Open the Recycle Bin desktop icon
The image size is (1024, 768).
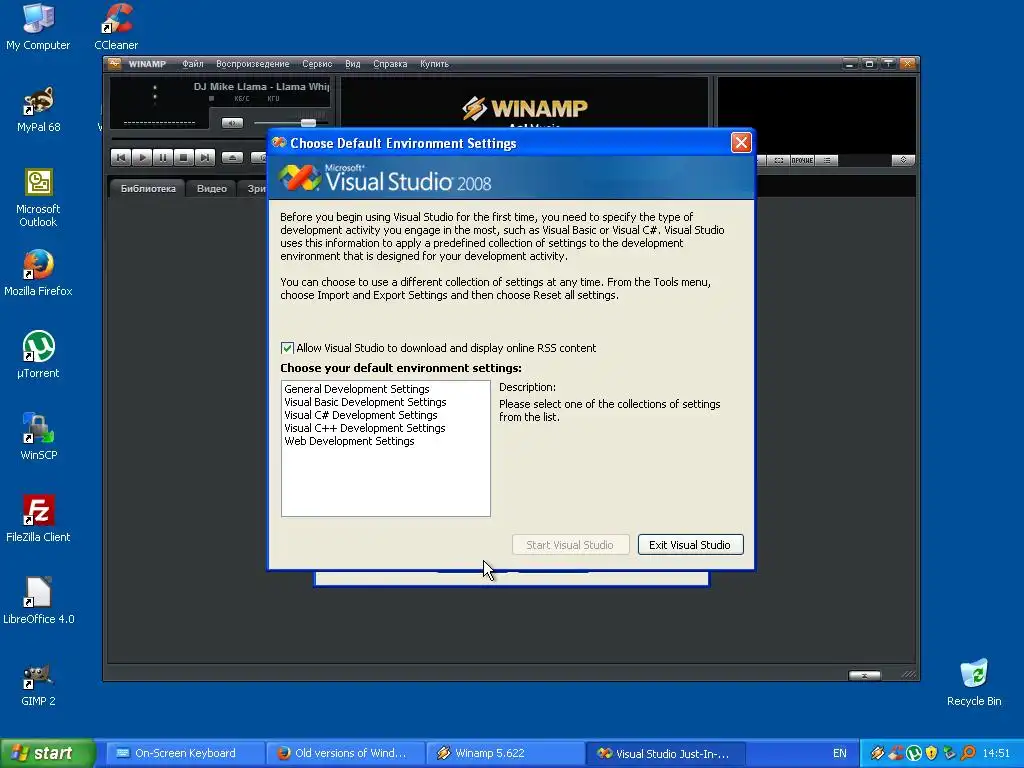pos(974,682)
